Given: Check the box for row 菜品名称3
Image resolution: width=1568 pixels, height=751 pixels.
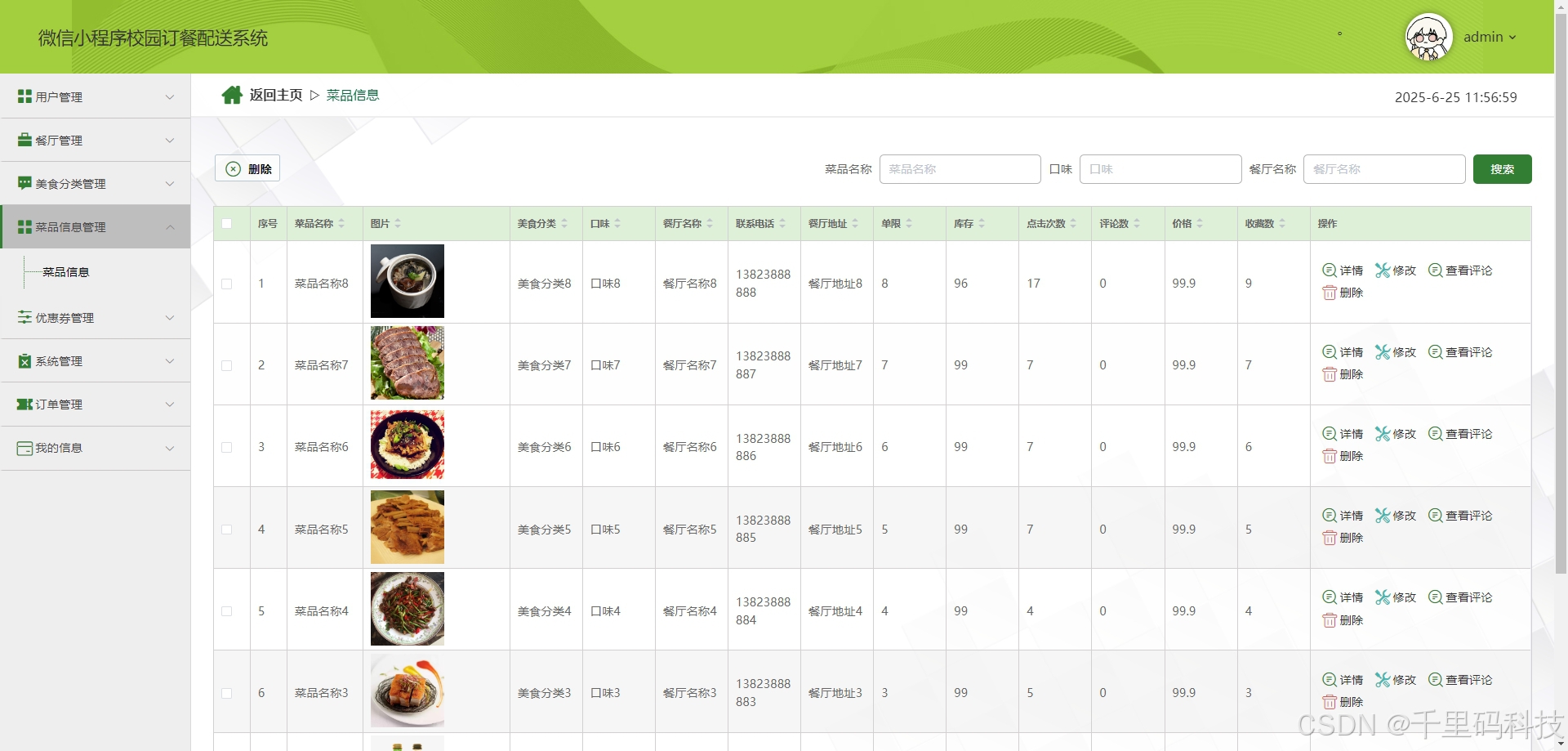Looking at the screenshot, I should 227,693.
